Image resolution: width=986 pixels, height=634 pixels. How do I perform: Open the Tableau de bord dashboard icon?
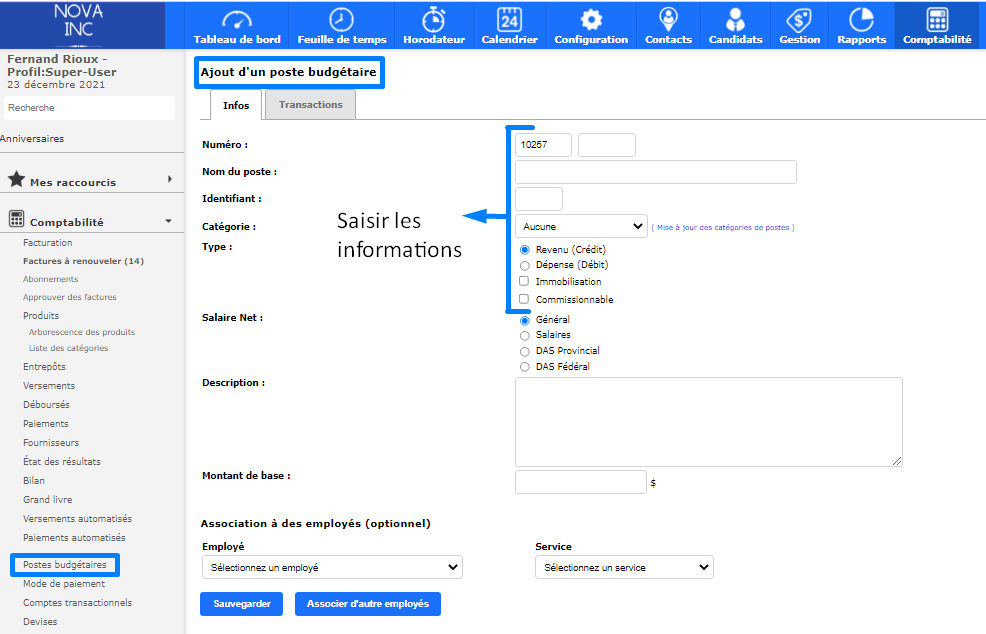pyautogui.click(x=237, y=21)
